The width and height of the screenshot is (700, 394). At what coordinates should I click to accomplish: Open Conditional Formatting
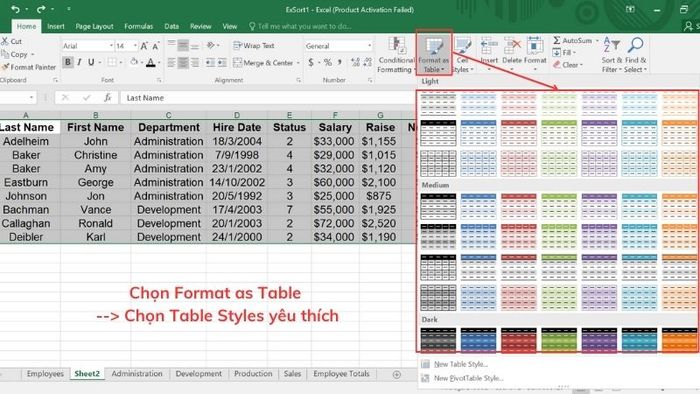396,54
